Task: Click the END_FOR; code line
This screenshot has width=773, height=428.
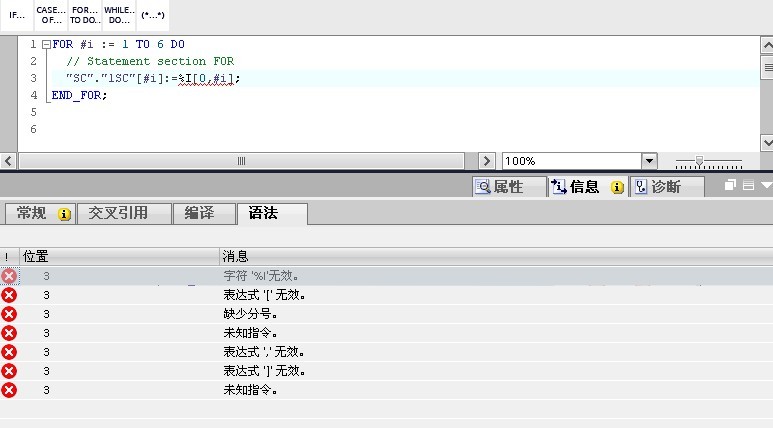Action: pyautogui.click(x=79, y=95)
